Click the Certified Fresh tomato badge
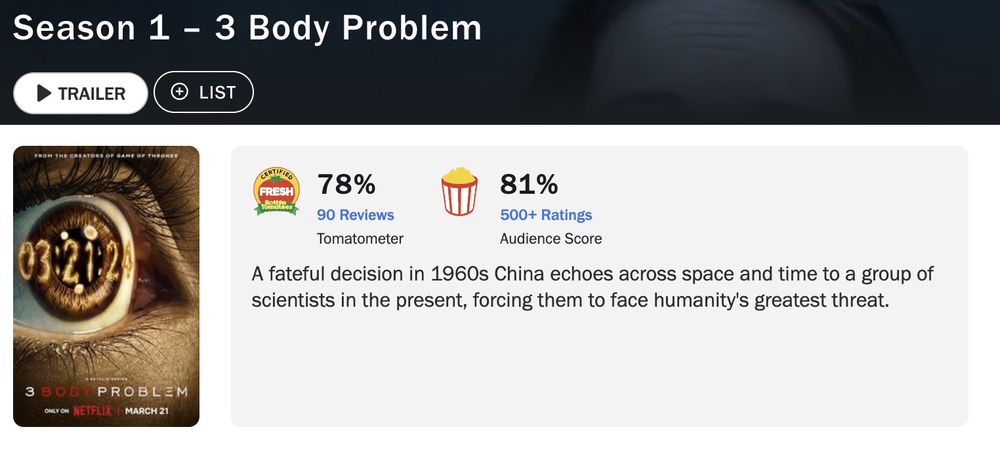The image size is (1000, 469). click(x=276, y=191)
